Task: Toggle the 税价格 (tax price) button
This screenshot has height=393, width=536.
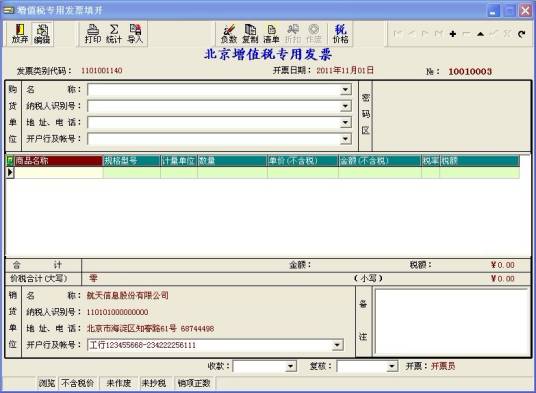Action: pos(340,34)
